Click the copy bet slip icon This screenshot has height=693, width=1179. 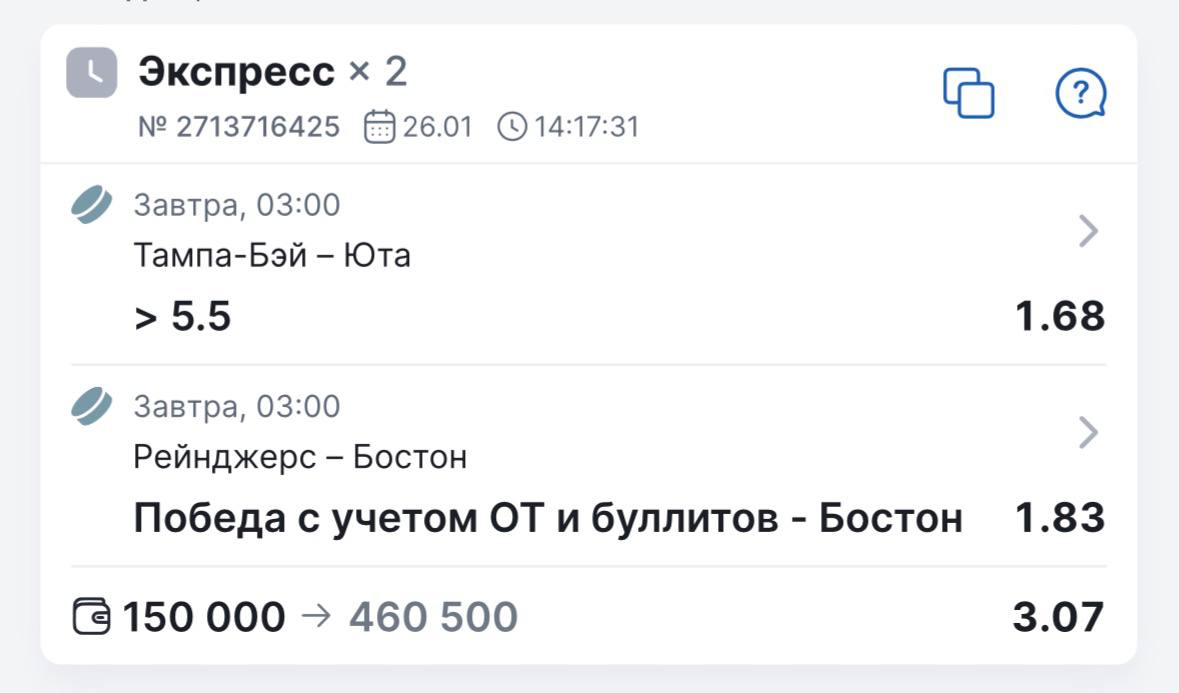(x=969, y=93)
